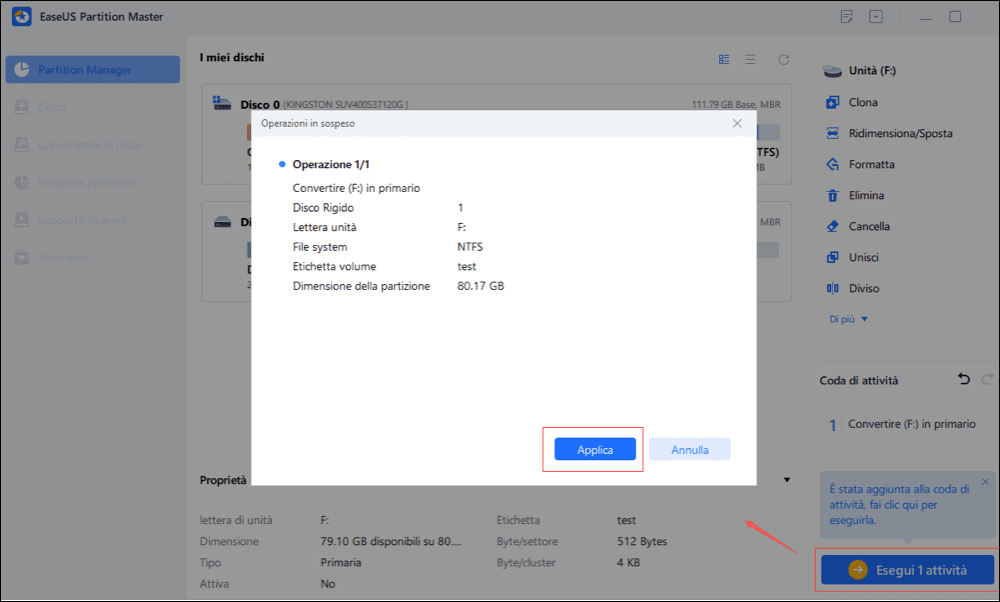Click the EaseUS Partition Master logo icon
1000x602 pixels.
point(22,17)
